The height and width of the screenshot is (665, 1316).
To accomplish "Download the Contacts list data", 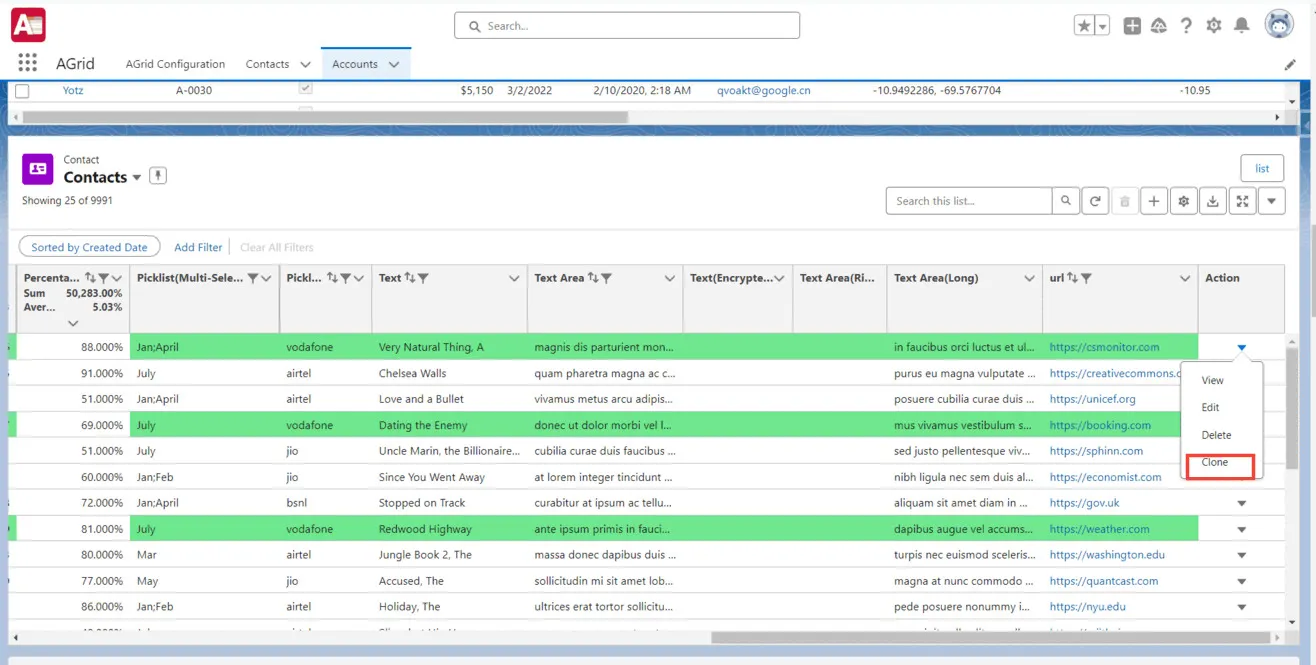I will coord(1212,200).
